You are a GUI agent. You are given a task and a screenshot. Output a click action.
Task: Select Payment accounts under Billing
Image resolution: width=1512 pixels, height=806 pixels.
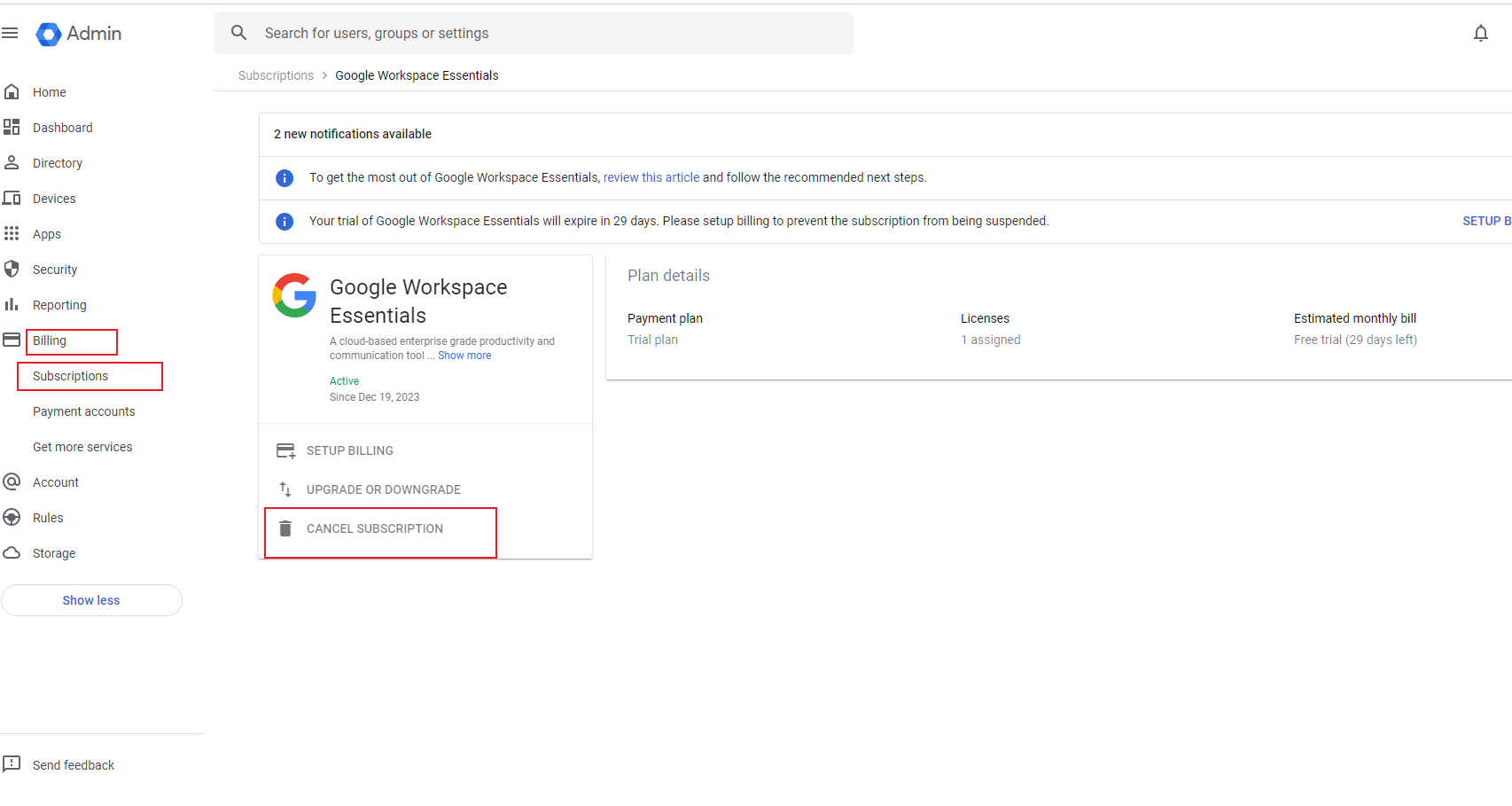84,411
